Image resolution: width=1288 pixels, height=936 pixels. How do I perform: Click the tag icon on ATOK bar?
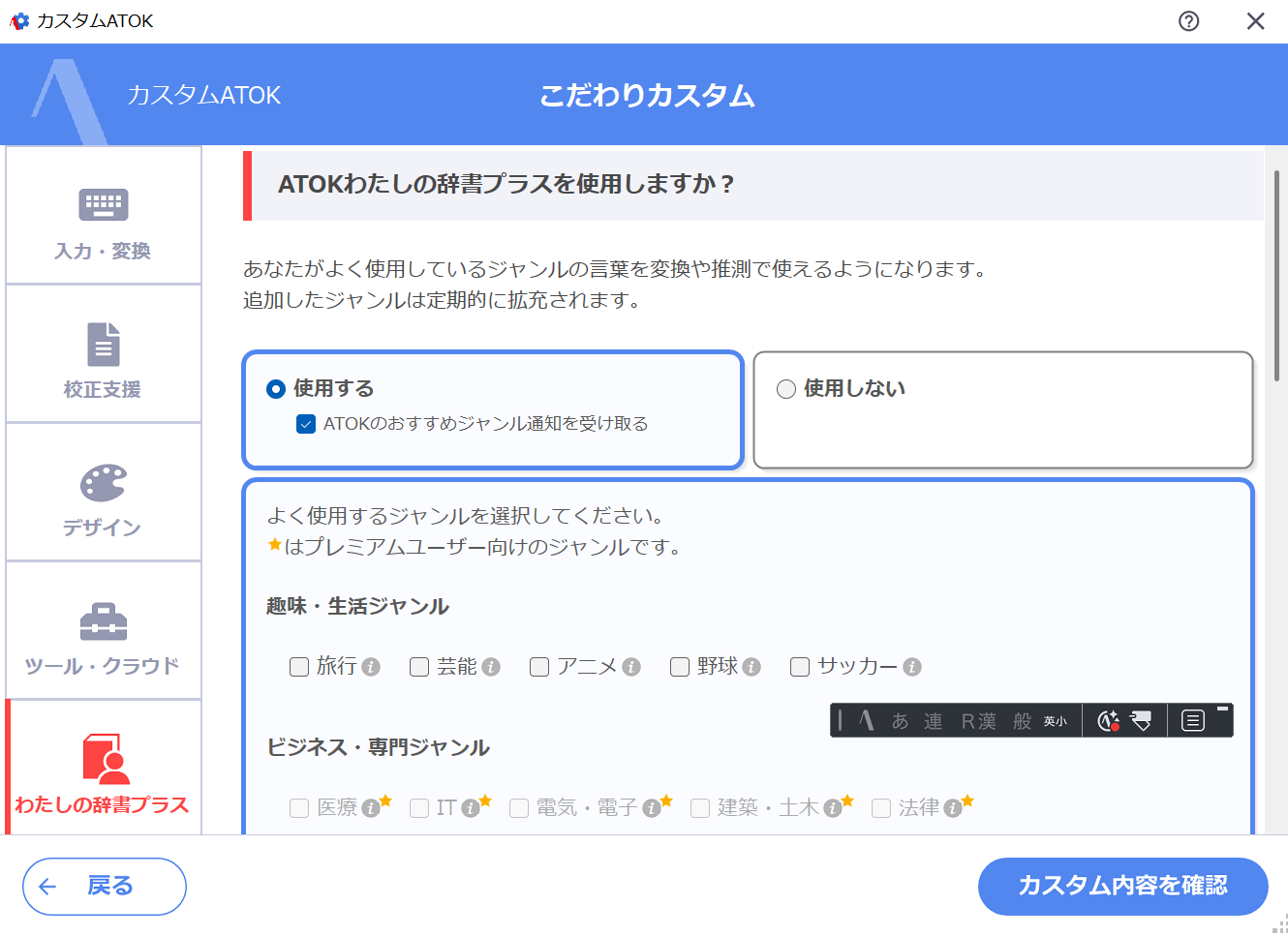coord(1142,721)
